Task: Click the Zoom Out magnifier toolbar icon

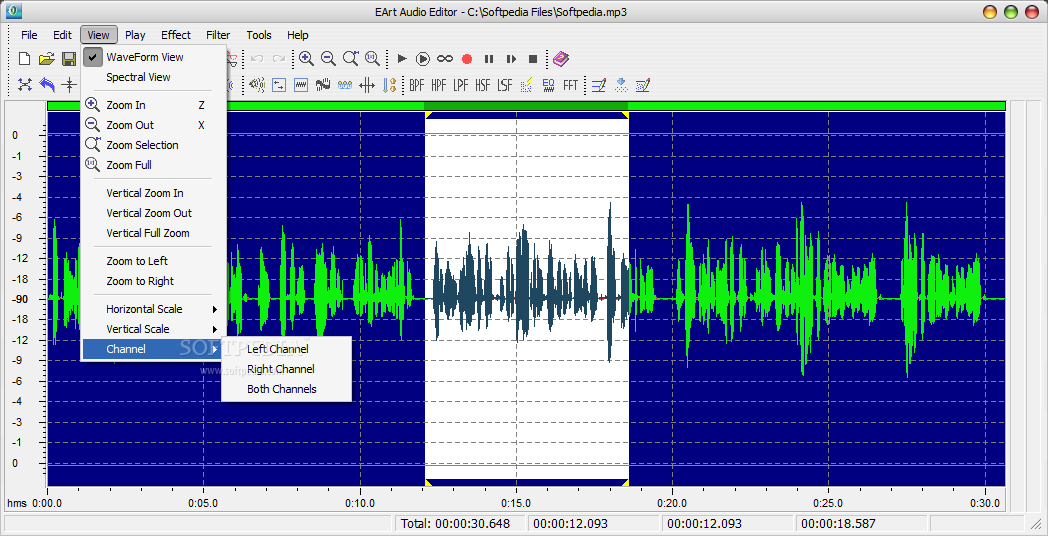Action: [328, 59]
